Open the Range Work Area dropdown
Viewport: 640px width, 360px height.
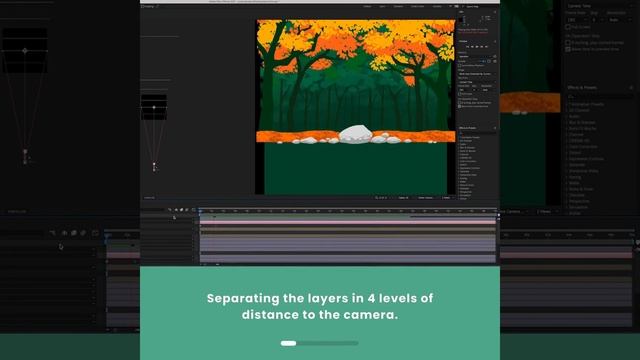(477, 74)
